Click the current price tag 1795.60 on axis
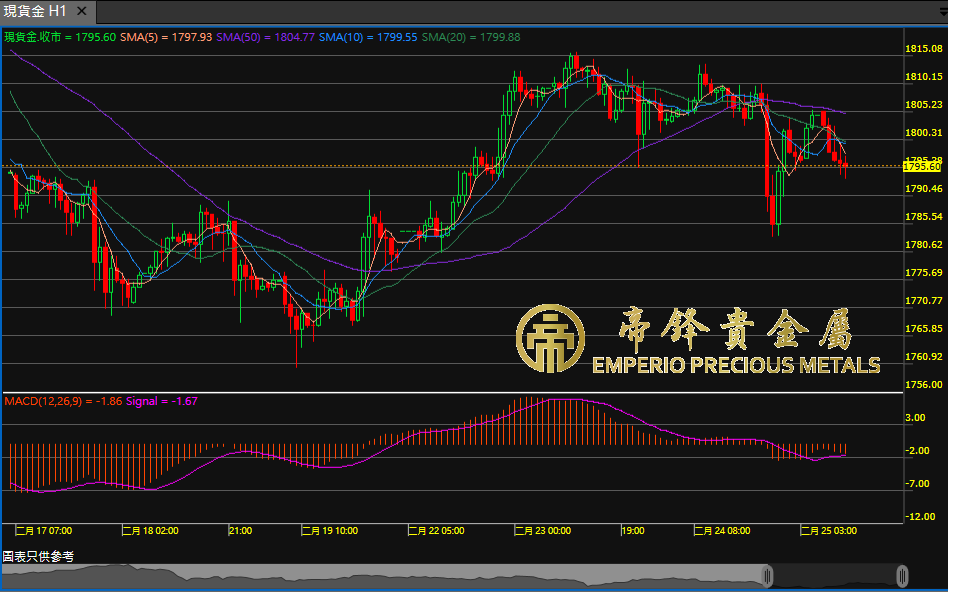 (x=922, y=166)
